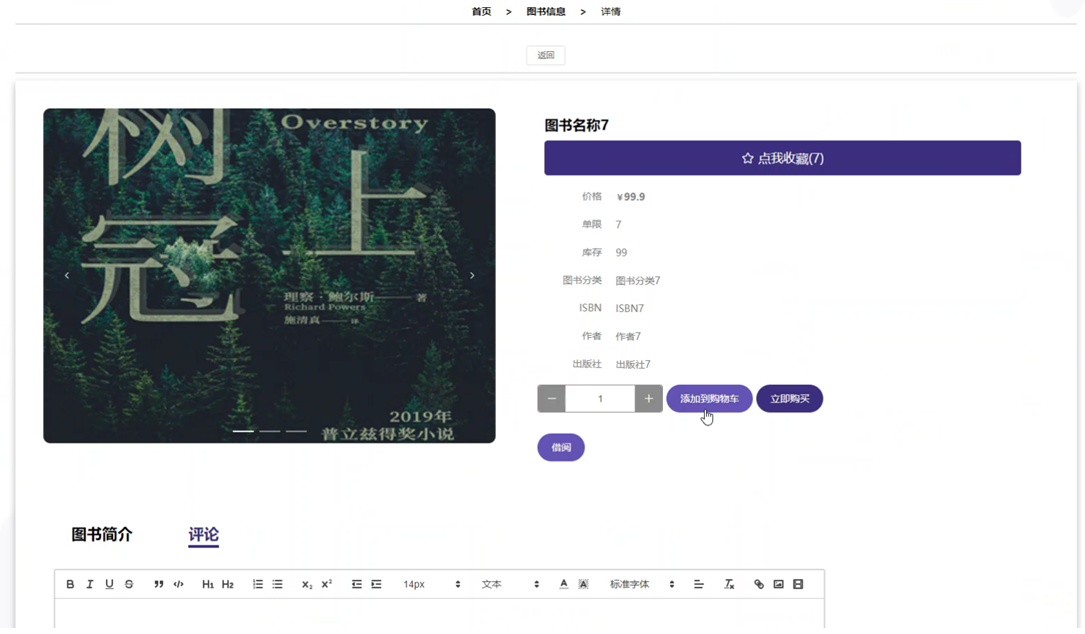Switch to the 评论 tab
Image resolution: width=1085 pixels, height=634 pixels.
point(203,534)
